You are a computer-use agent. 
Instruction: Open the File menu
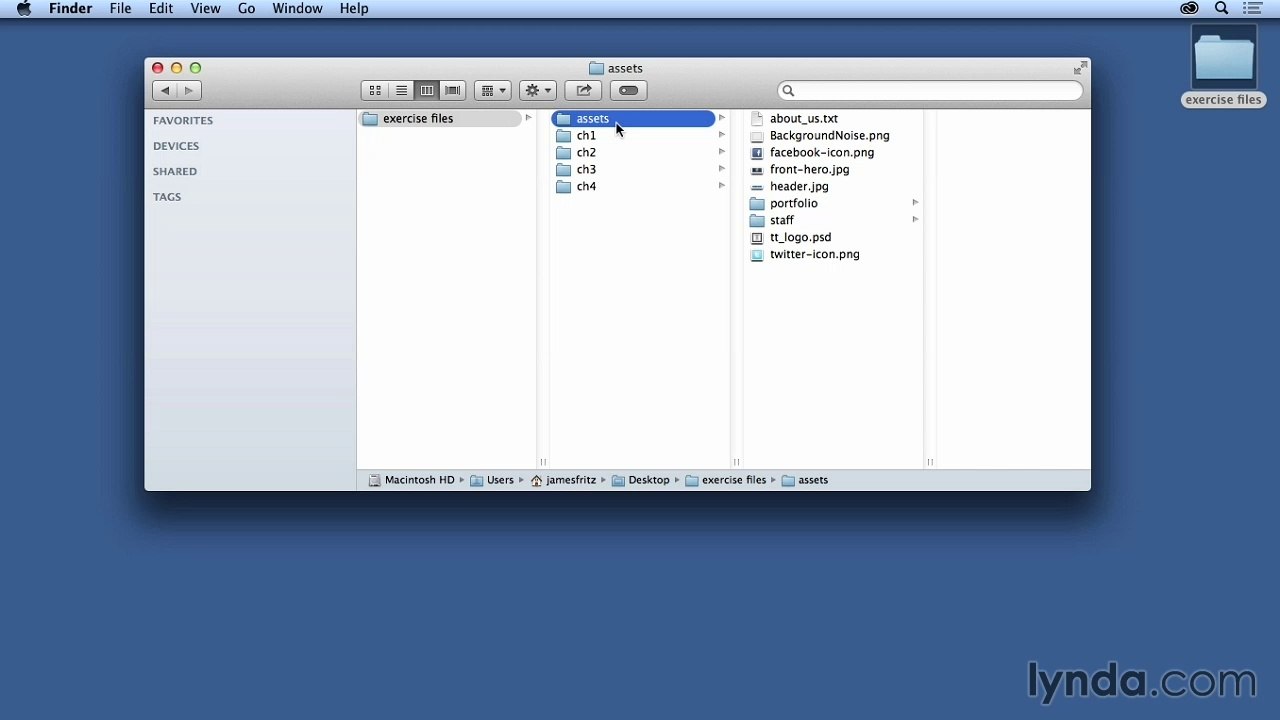(120, 9)
